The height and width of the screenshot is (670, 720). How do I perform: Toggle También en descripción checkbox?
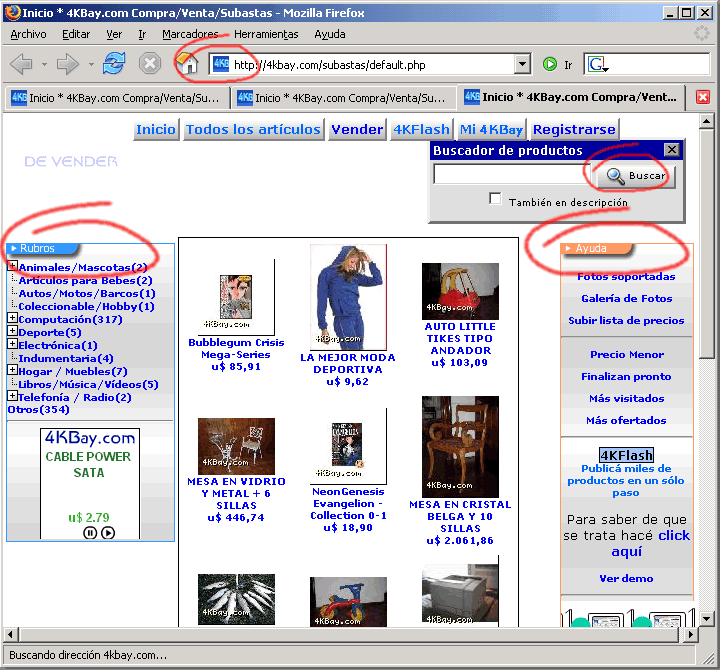pyautogui.click(x=495, y=199)
